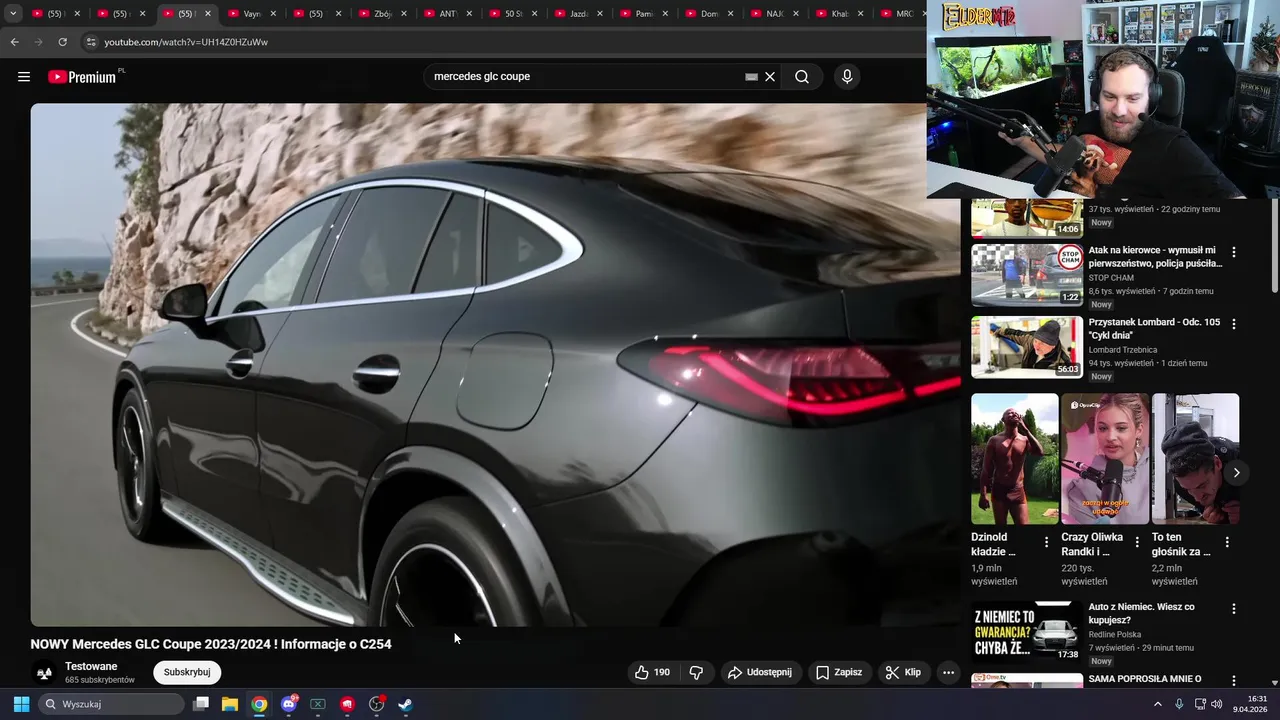Dislike the video with thumbs down
This screenshot has width=1280, height=720.
(x=697, y=673)
